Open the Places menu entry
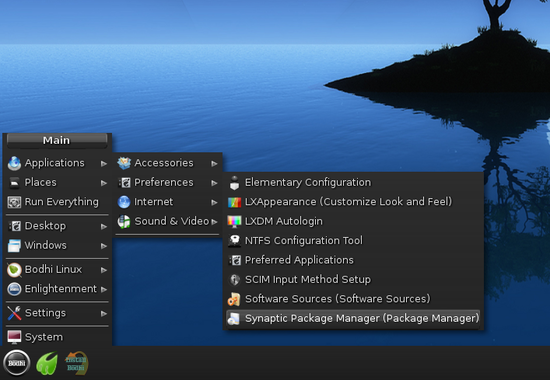The width and height of the screenshot is (550, 380). (57, 182)
